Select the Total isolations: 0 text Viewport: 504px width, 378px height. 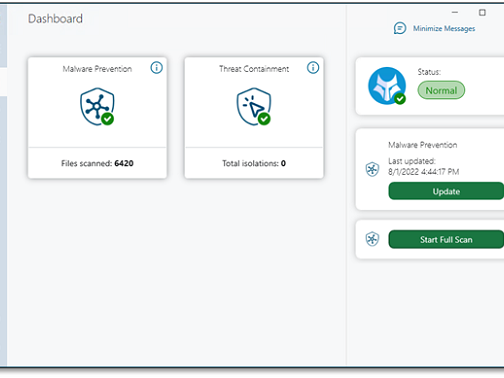pyautogui.click(x=254, y=163)
